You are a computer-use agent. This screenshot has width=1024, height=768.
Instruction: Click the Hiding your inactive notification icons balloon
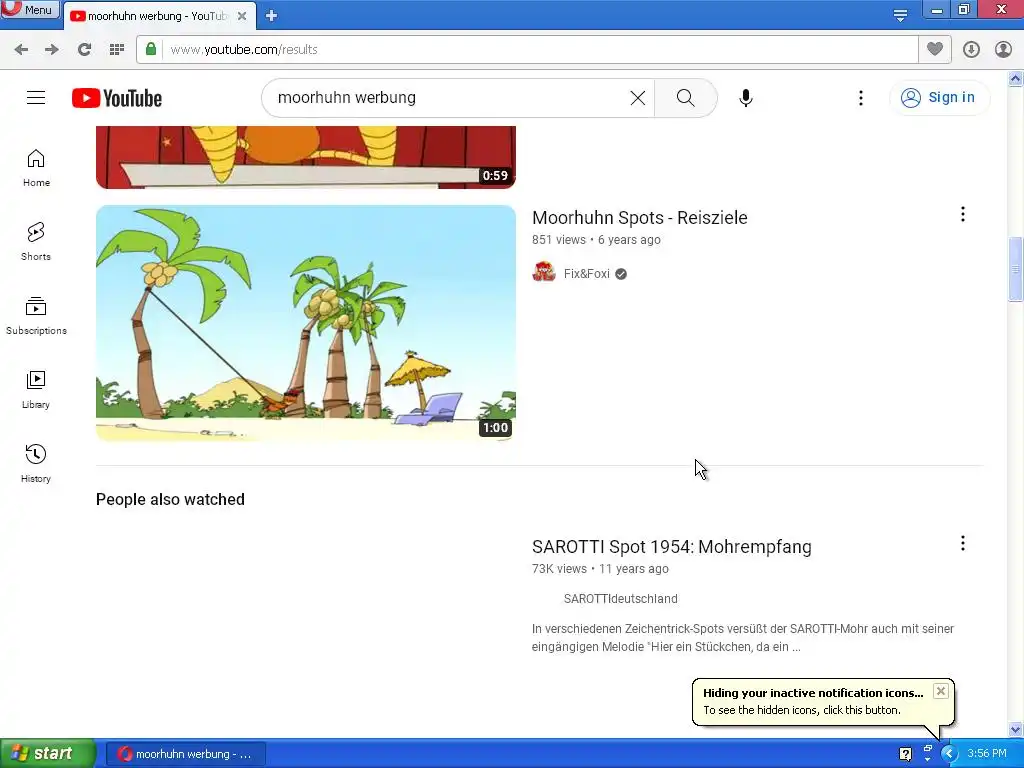pos(822,701)
